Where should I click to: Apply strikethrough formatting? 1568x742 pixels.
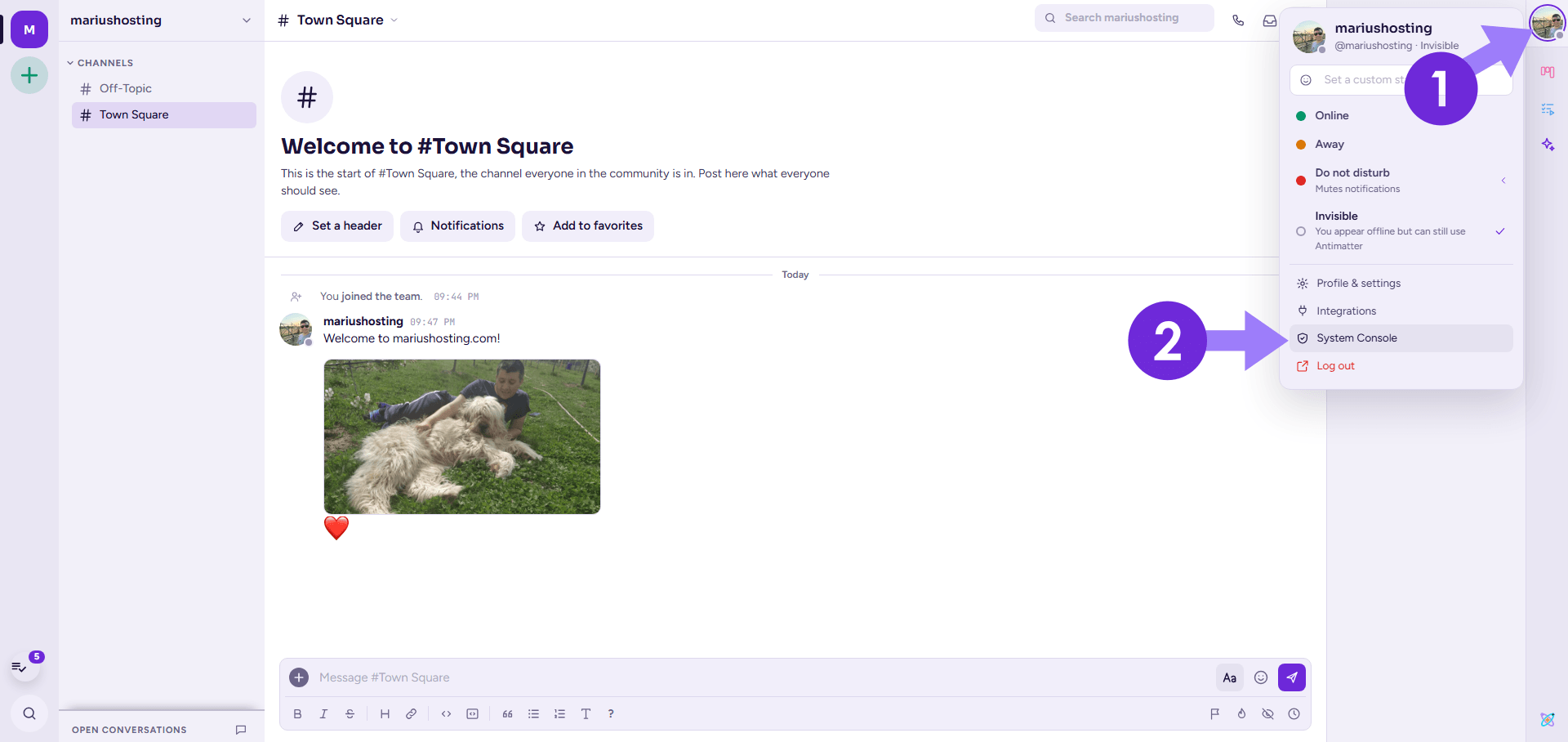(x=350, y=714)
